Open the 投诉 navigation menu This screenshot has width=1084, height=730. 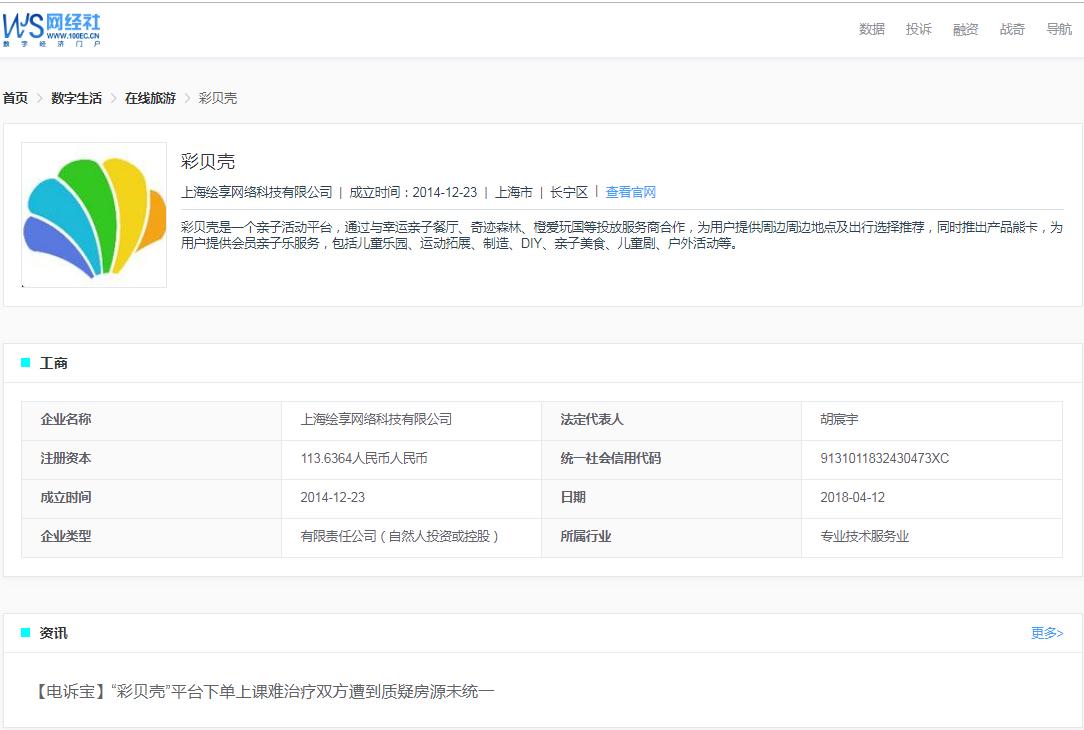coord(918,29)
